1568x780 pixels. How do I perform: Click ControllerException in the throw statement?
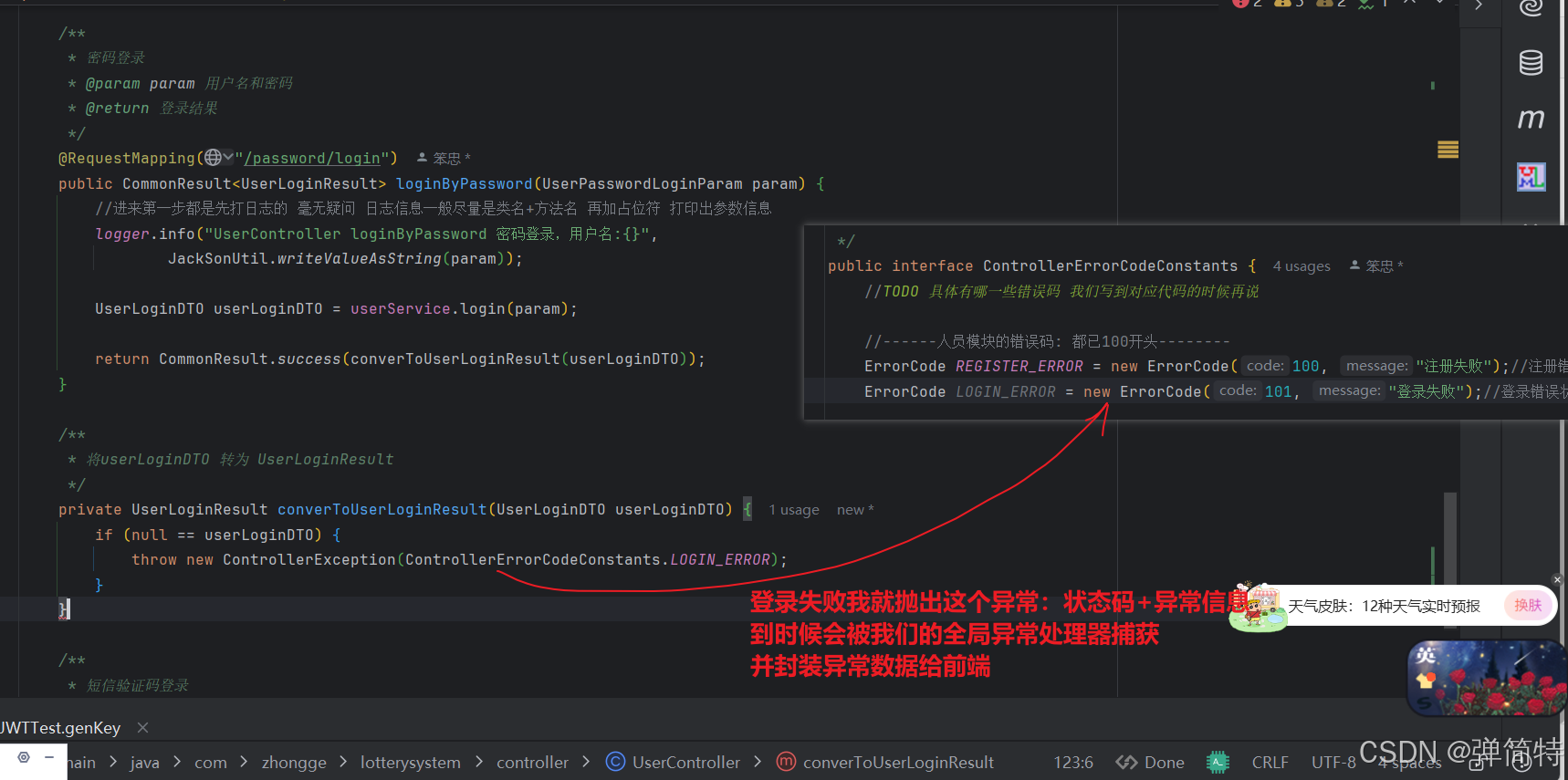(x=308, y=560)
